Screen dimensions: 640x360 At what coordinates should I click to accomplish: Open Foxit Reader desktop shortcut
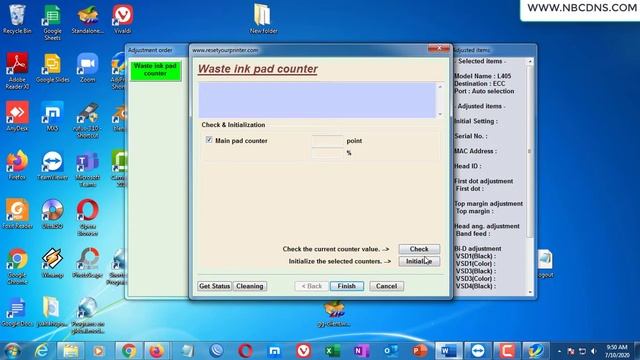(17, 214)
